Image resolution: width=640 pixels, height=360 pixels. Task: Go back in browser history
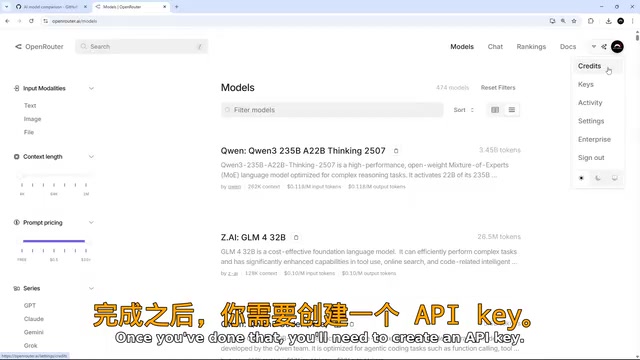pyautogui.click(x=7, y=21)
